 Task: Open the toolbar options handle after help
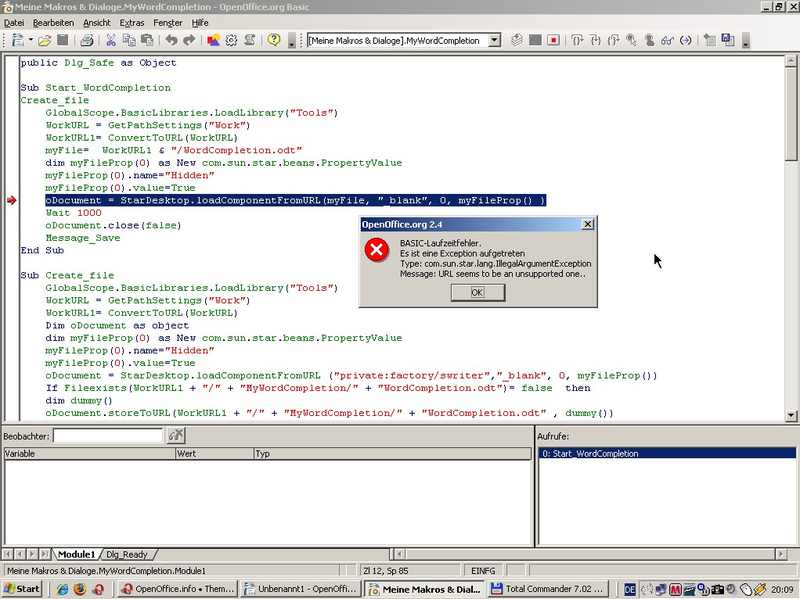[x=292, y=41]
